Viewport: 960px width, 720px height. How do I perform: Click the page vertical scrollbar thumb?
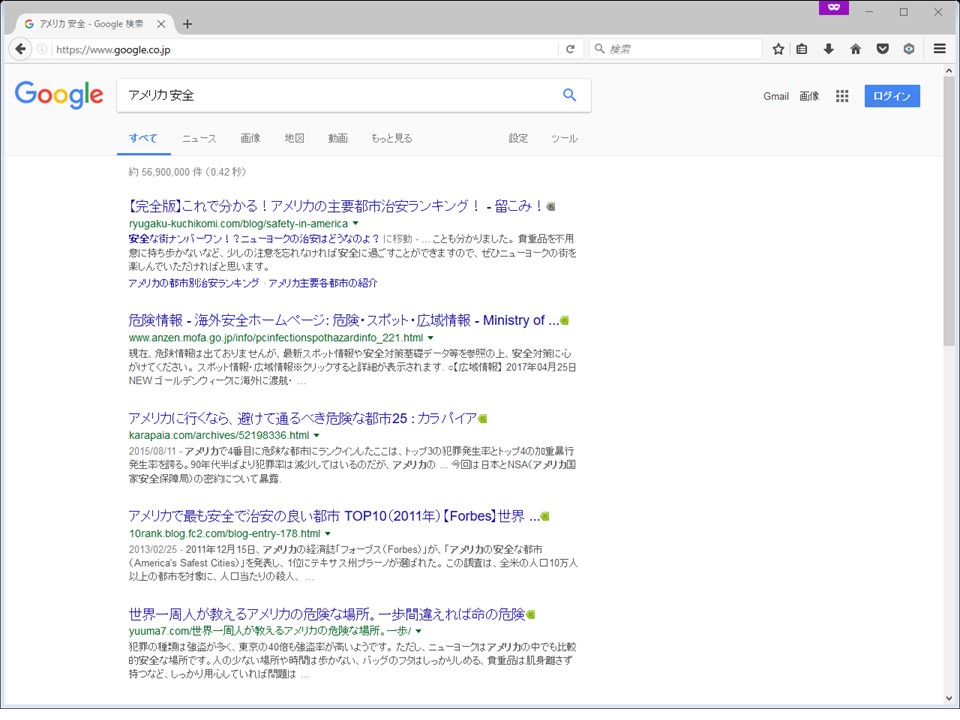(949, 211)
